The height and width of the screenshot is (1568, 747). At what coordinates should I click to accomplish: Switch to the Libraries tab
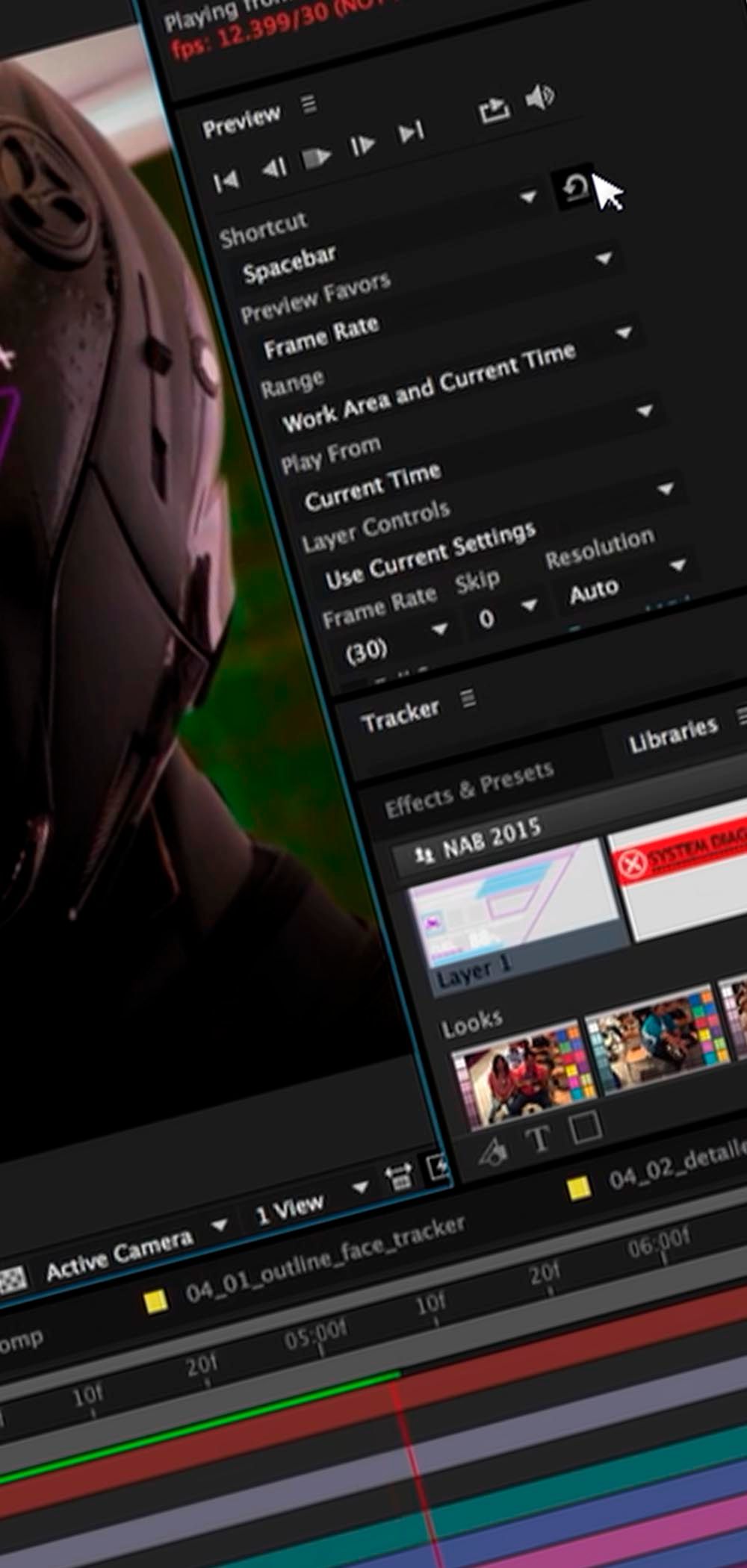672,734
